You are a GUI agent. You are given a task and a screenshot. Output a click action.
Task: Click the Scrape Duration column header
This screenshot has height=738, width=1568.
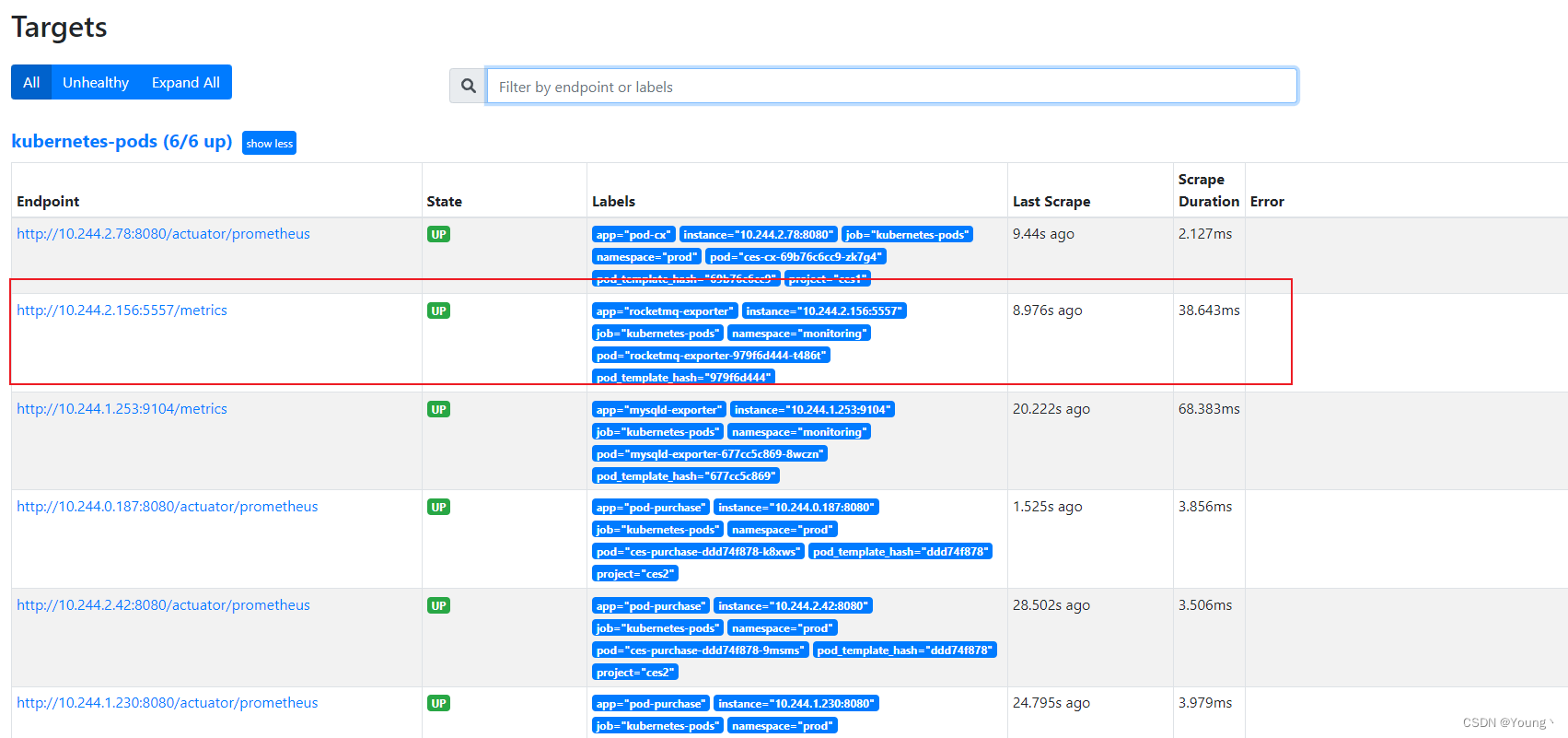[1209, 191]
